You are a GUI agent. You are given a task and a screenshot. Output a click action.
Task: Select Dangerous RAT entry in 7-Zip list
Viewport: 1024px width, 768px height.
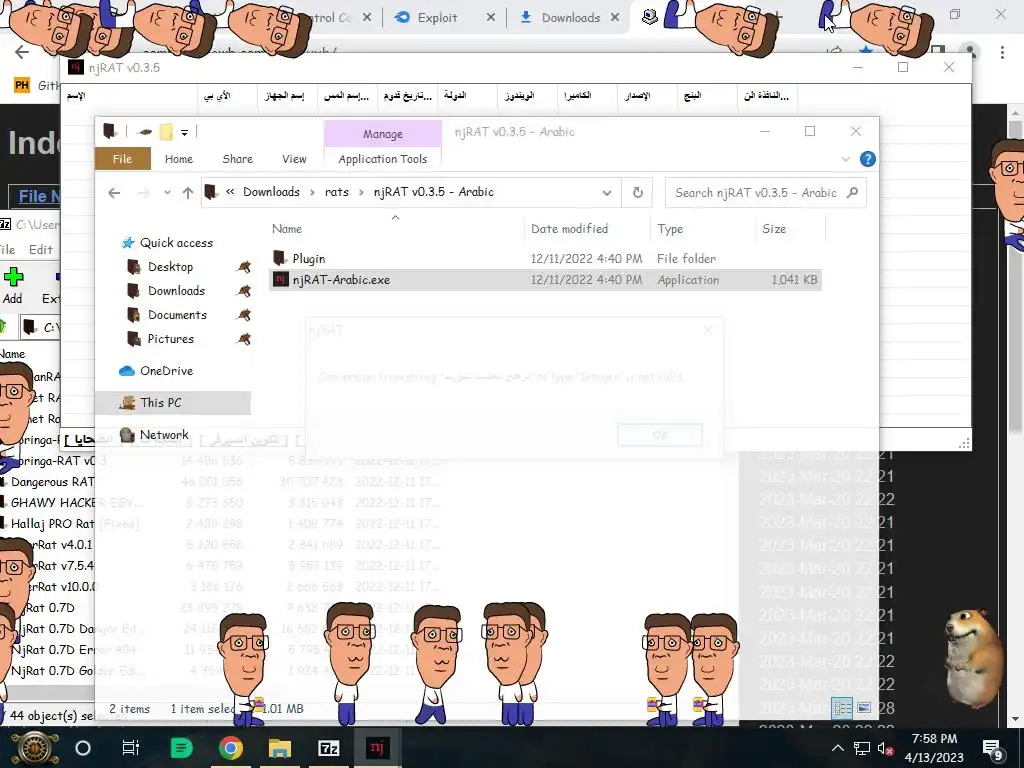[51, 482]
